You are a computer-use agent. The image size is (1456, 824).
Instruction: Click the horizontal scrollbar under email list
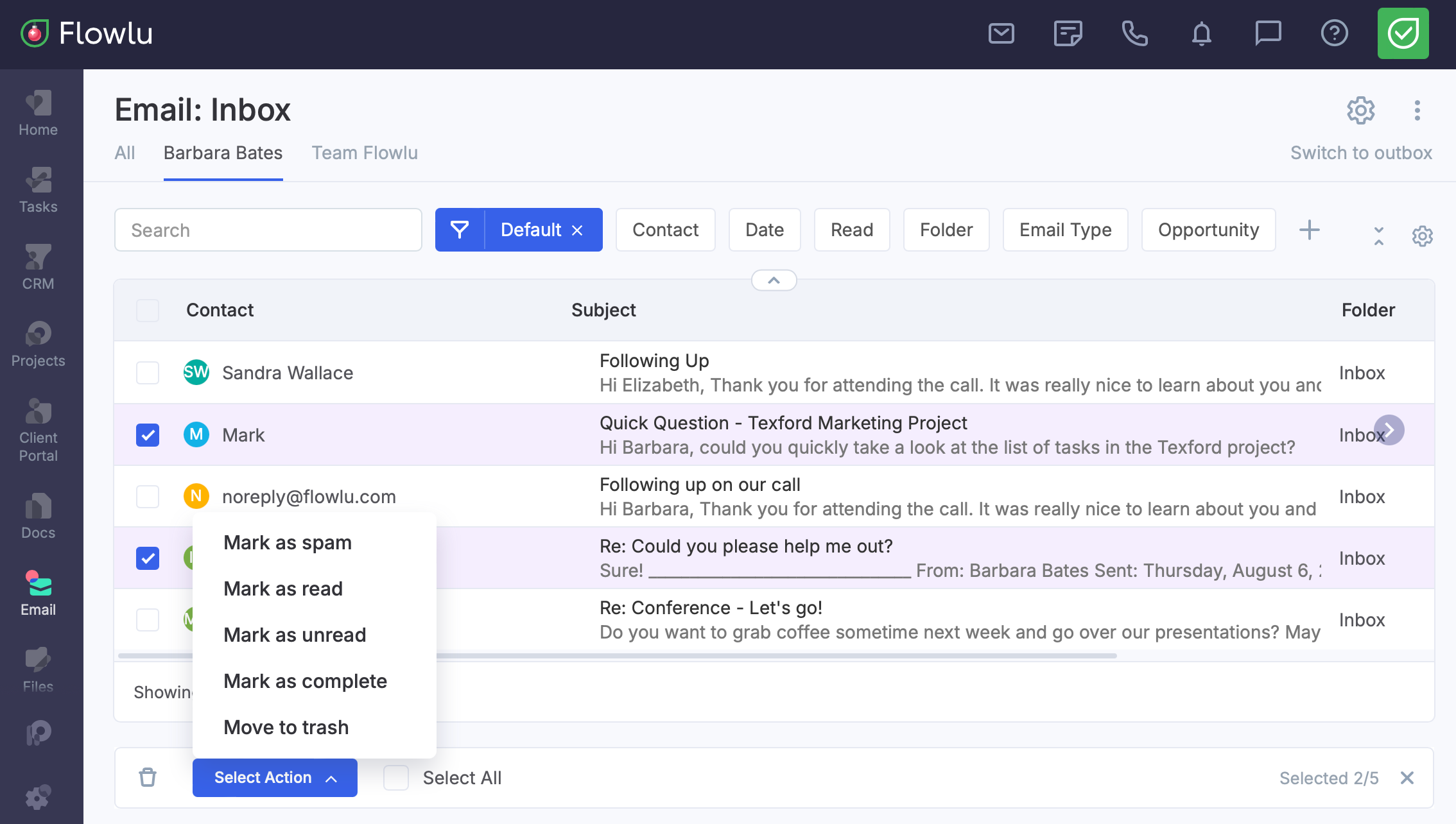618,656
